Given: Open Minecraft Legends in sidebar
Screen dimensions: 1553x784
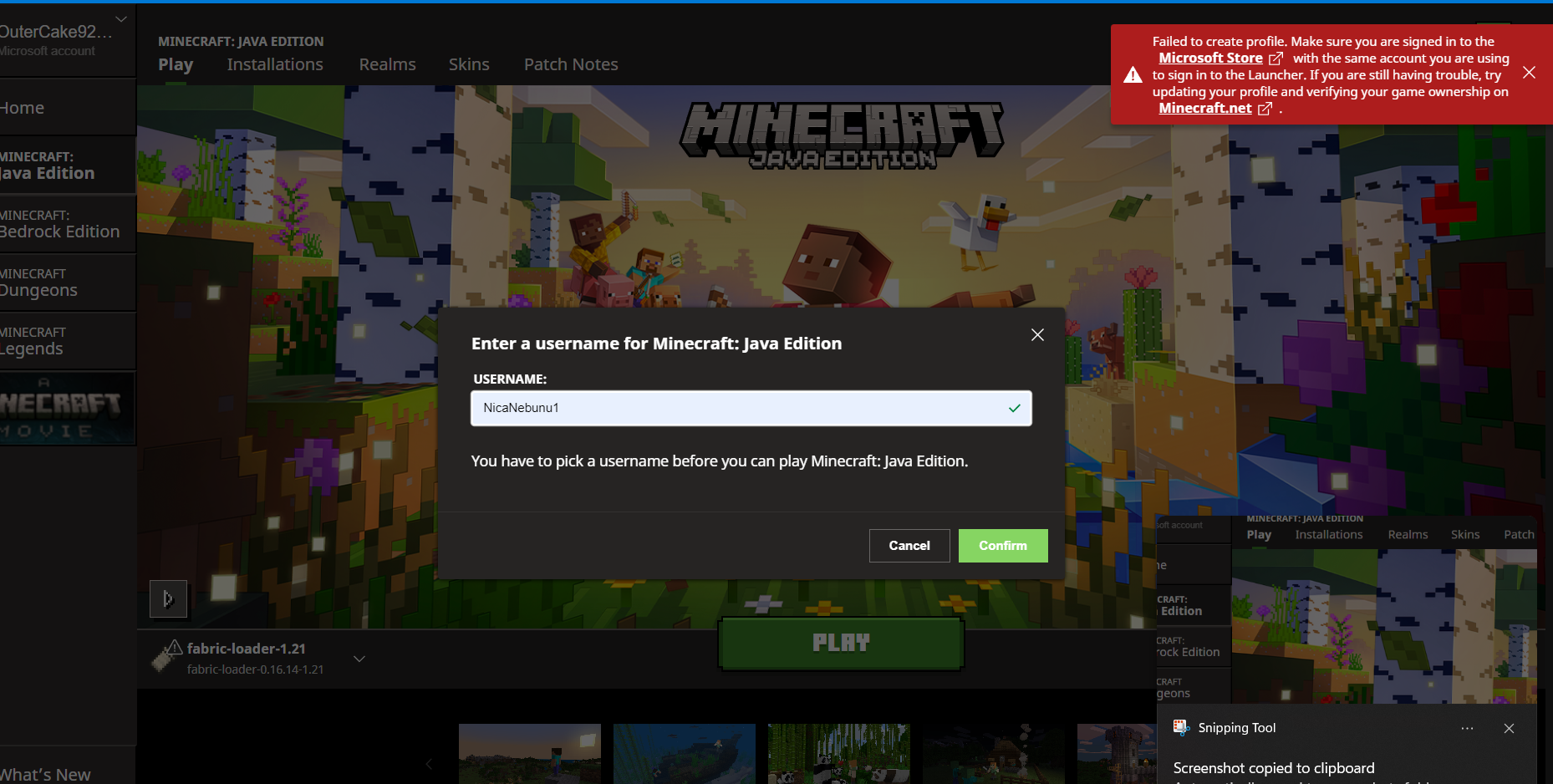Looking at the screenshot, I should point(68,341).
